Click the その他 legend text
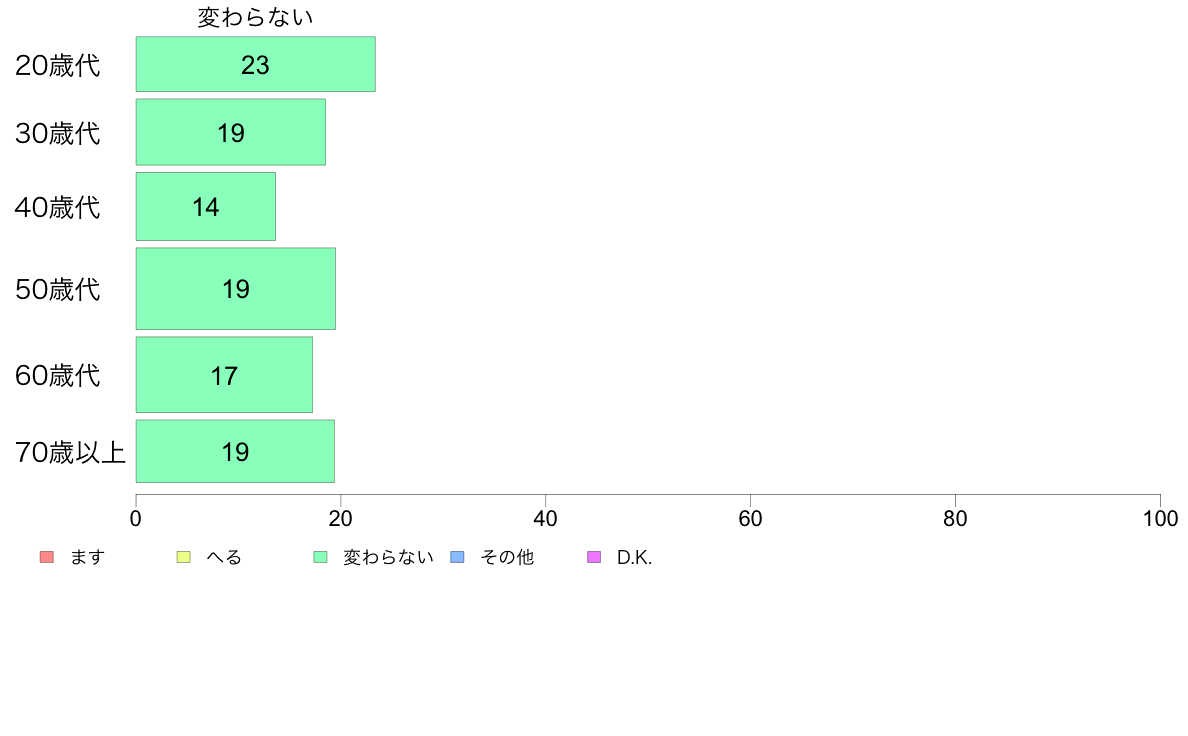 coord(507,557)
